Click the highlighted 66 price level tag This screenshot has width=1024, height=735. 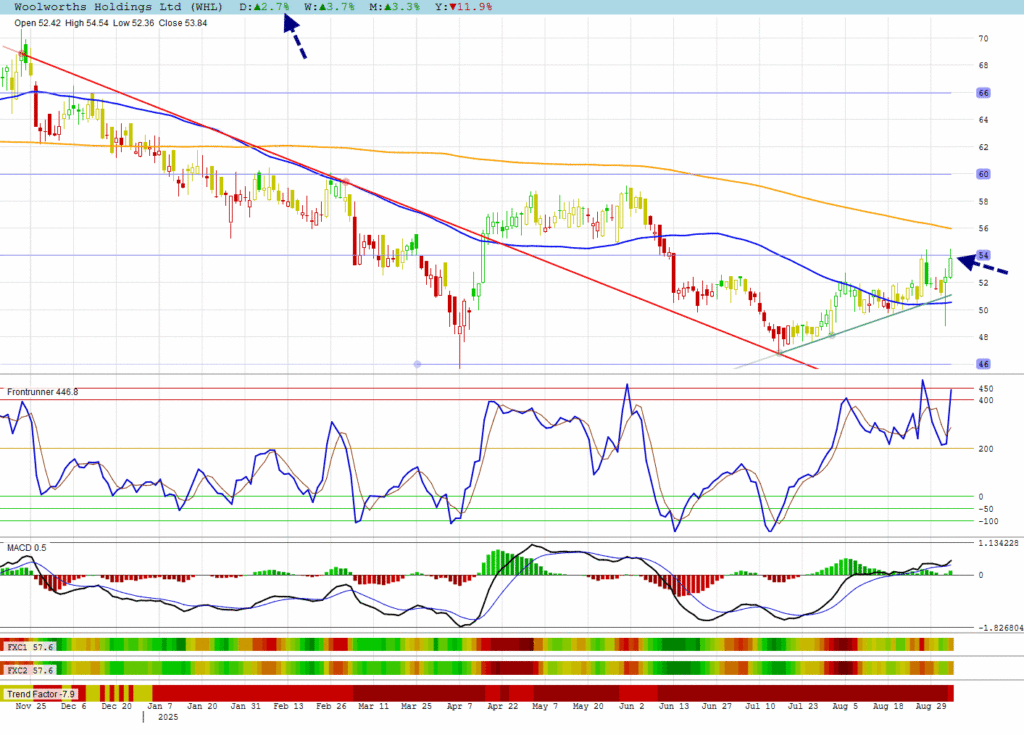pos(983,93)
